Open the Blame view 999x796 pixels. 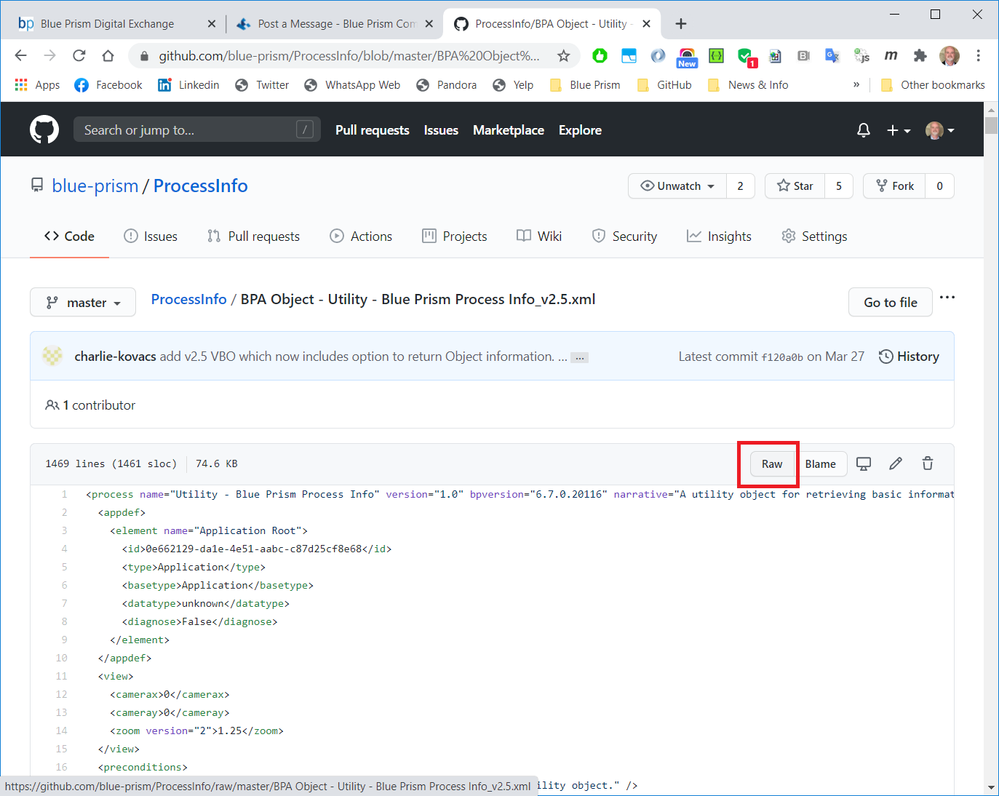821,464
